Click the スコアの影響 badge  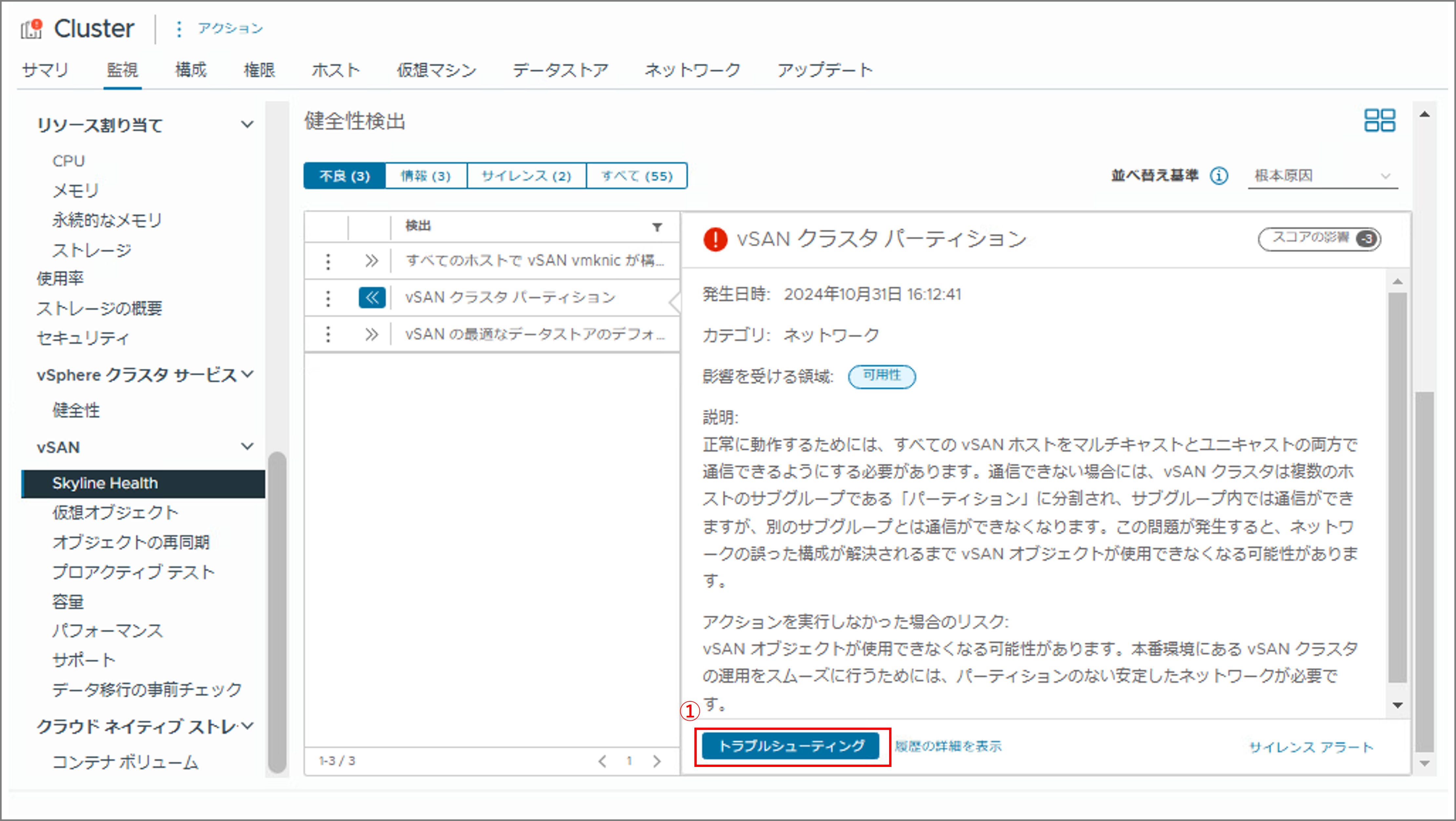(1320, 239)
